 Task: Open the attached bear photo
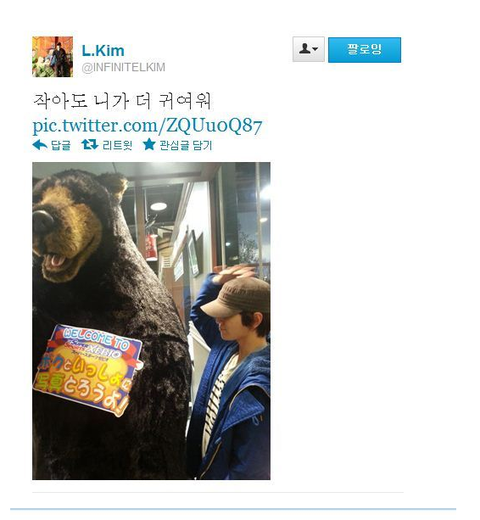pyautogui.click(x=151, y=321)
